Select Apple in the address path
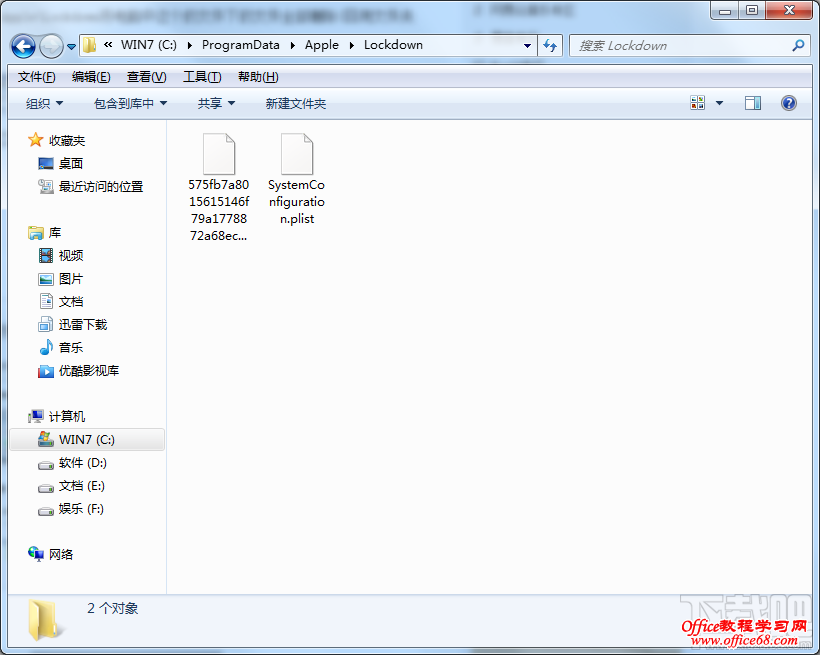820x655 pixels. 322,45
